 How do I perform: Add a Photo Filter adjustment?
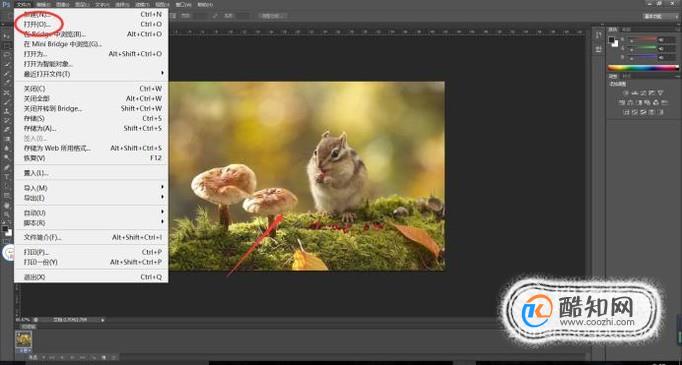point(647,103)
